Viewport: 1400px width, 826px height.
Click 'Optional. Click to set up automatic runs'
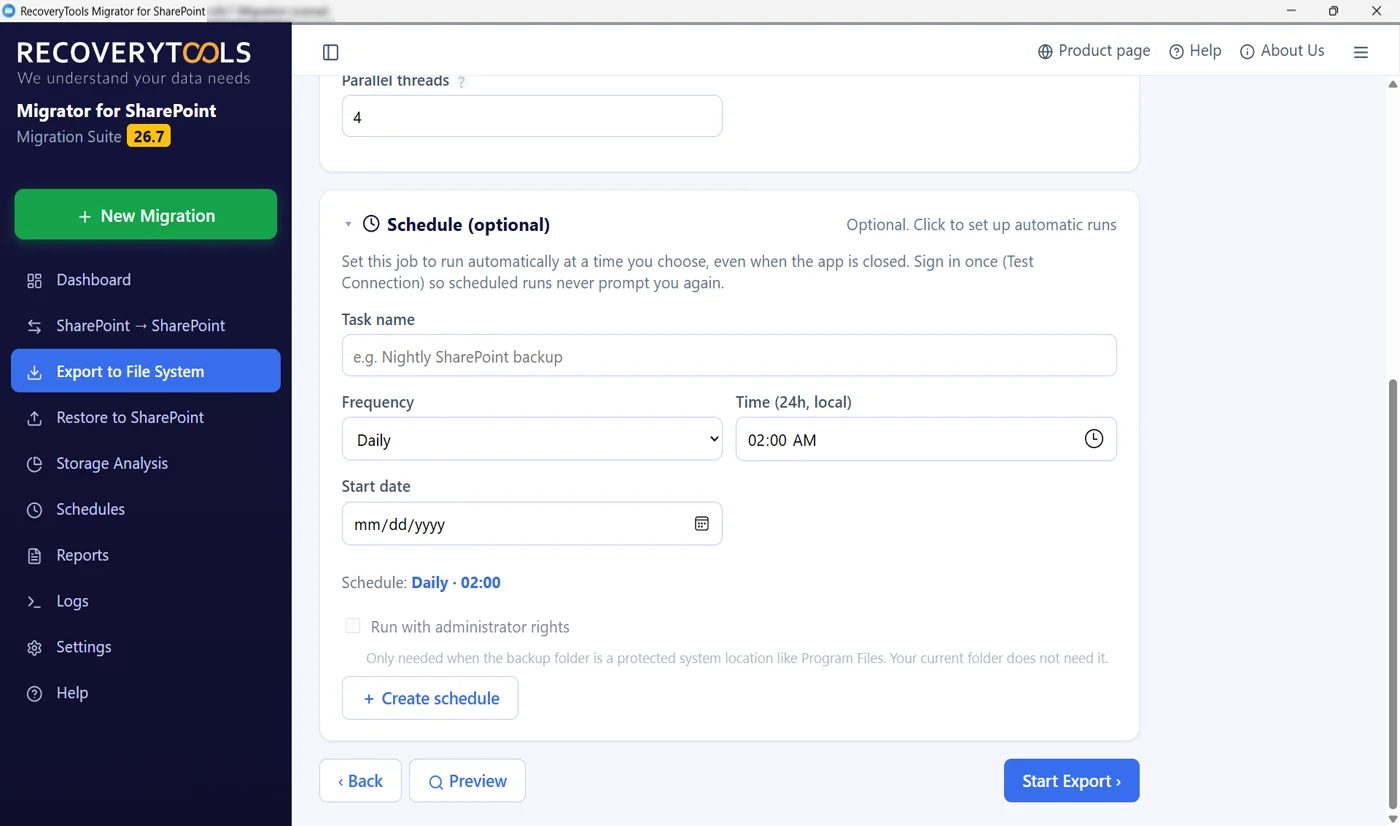(981, 225)
